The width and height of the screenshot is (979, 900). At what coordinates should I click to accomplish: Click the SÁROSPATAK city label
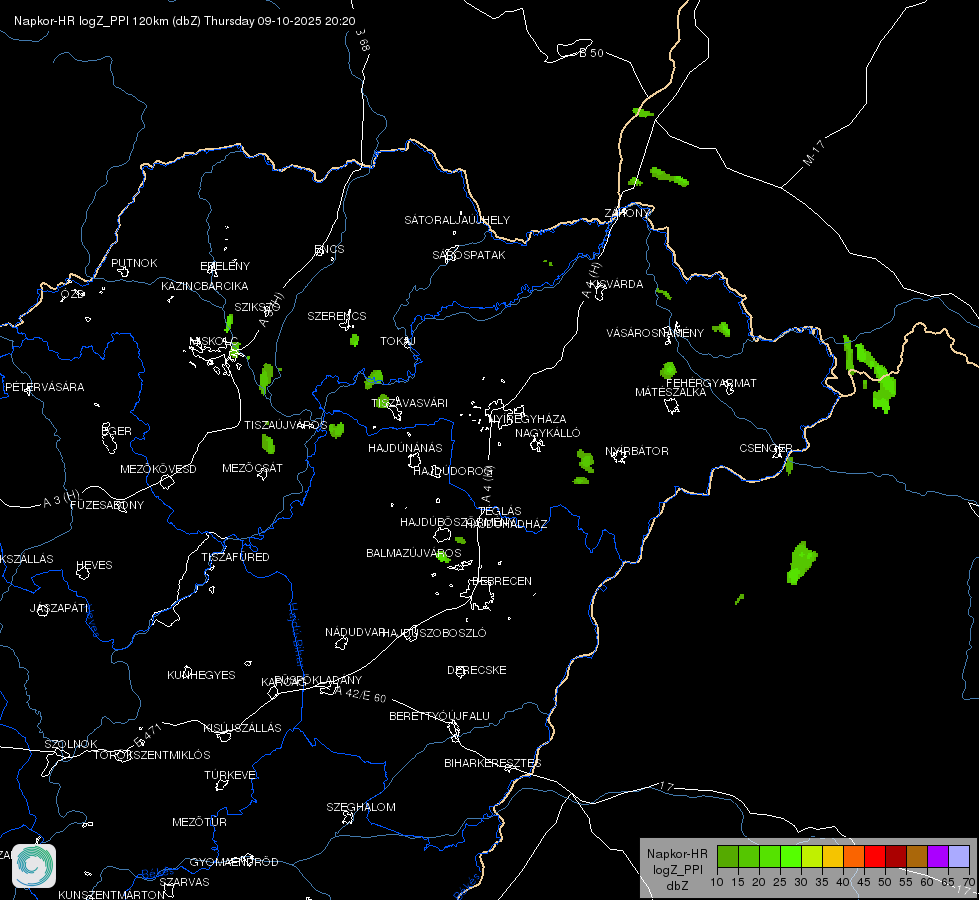tap(469, 255)
